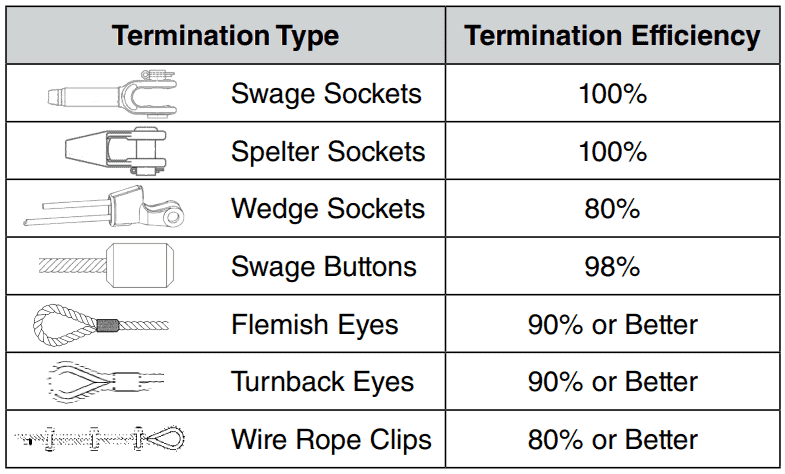
Task: Select the 98% efficiency cell
Action: tap(612, 266)
